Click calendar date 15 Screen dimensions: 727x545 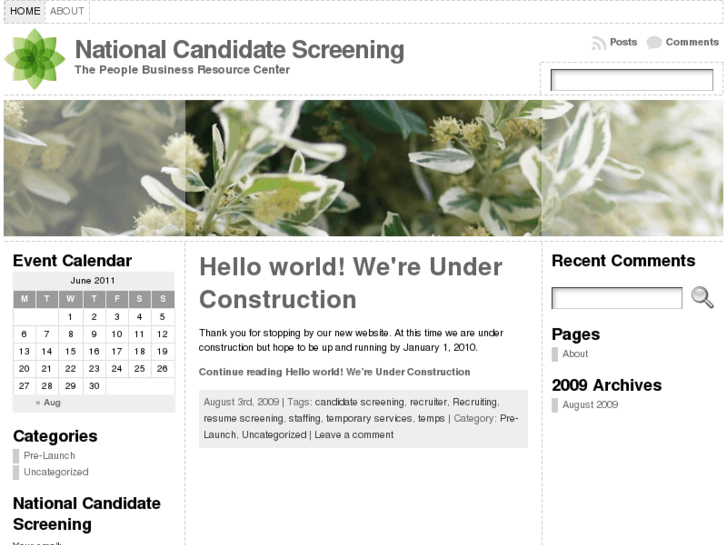70,351
